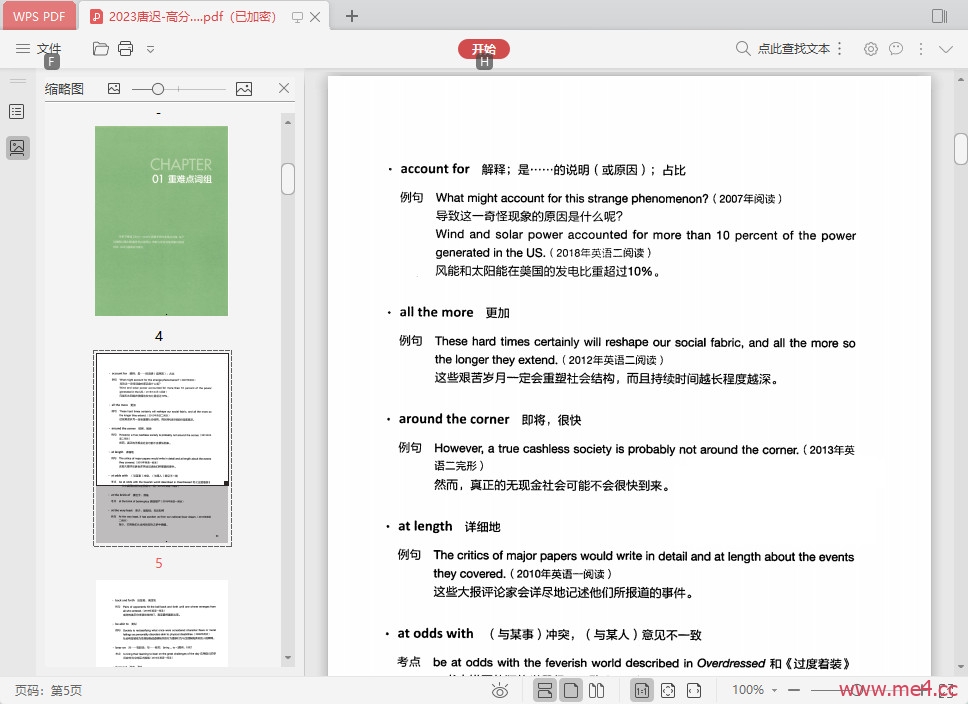Open search options three-dot menu
The image size is (968, 704).
click(840, 48)
